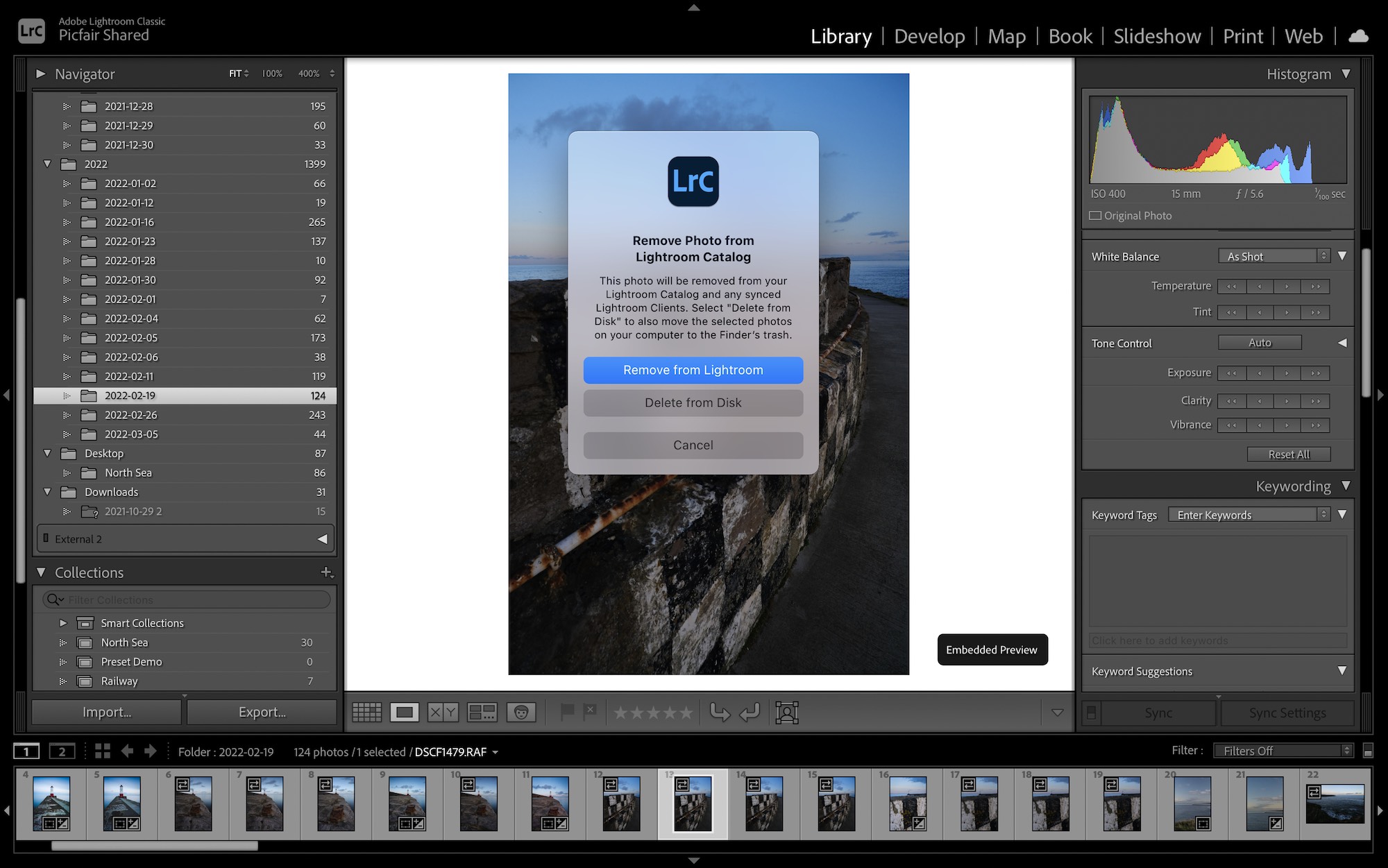Open Filters Off dropdown
The image size is (1388, 868).
pyautogui.click(x=1283, y=751)
